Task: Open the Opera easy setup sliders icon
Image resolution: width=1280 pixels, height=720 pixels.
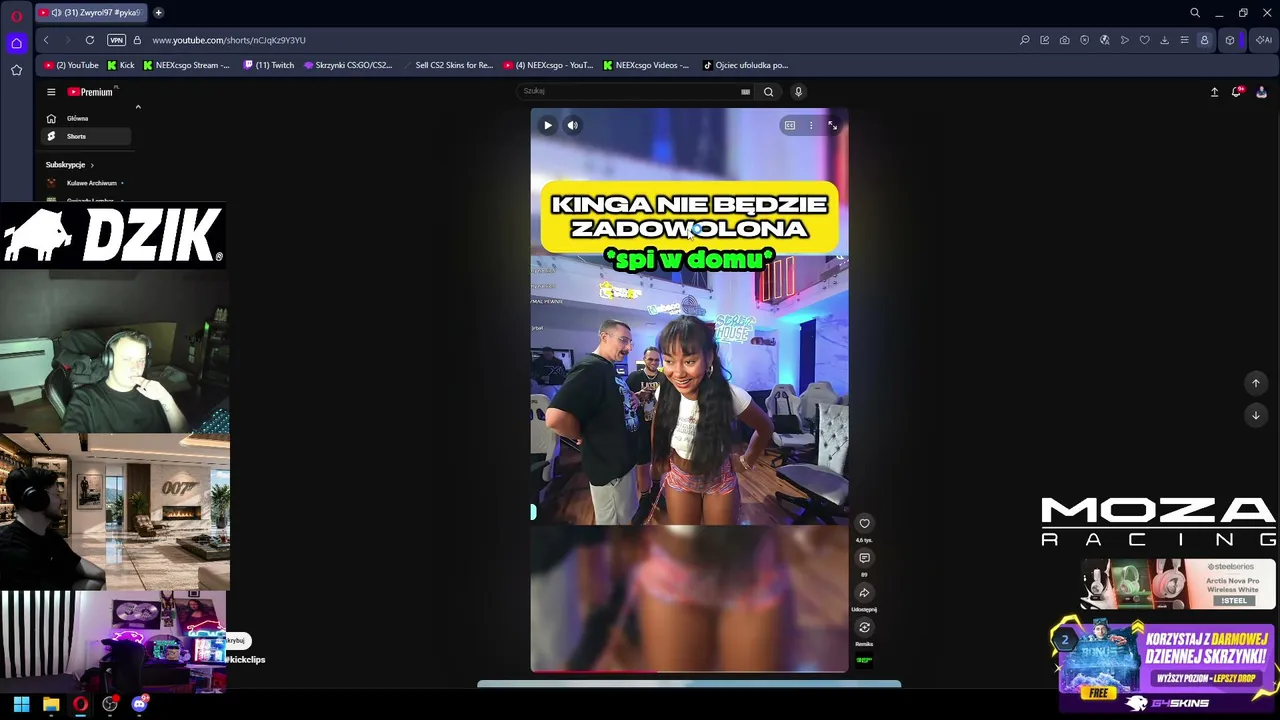Action: coord(1185,40)
